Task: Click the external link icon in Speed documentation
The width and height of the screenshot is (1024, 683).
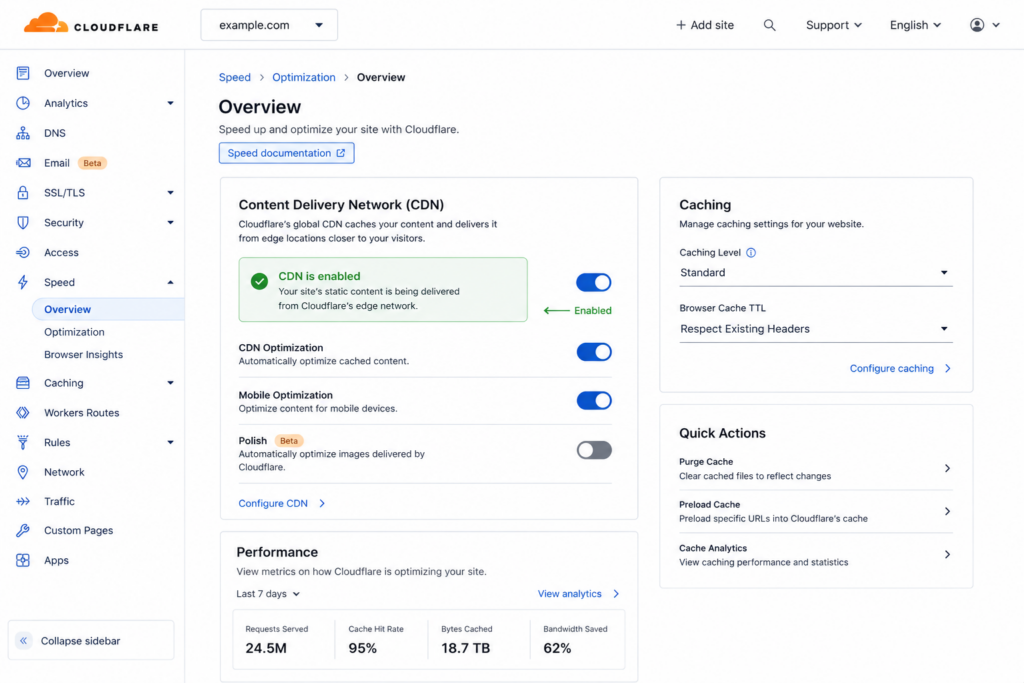Action: click(340, 153)
